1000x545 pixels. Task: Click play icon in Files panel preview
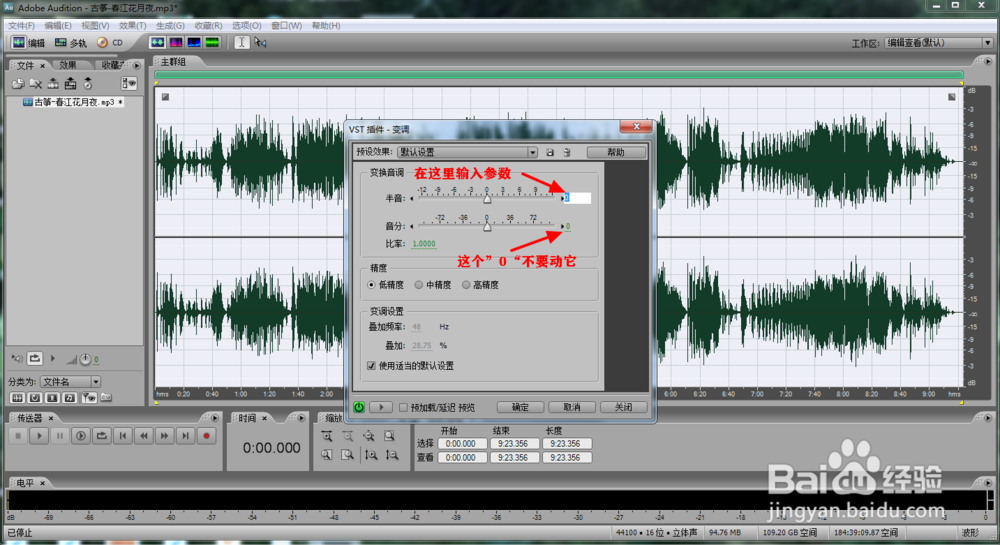[53, 359]
